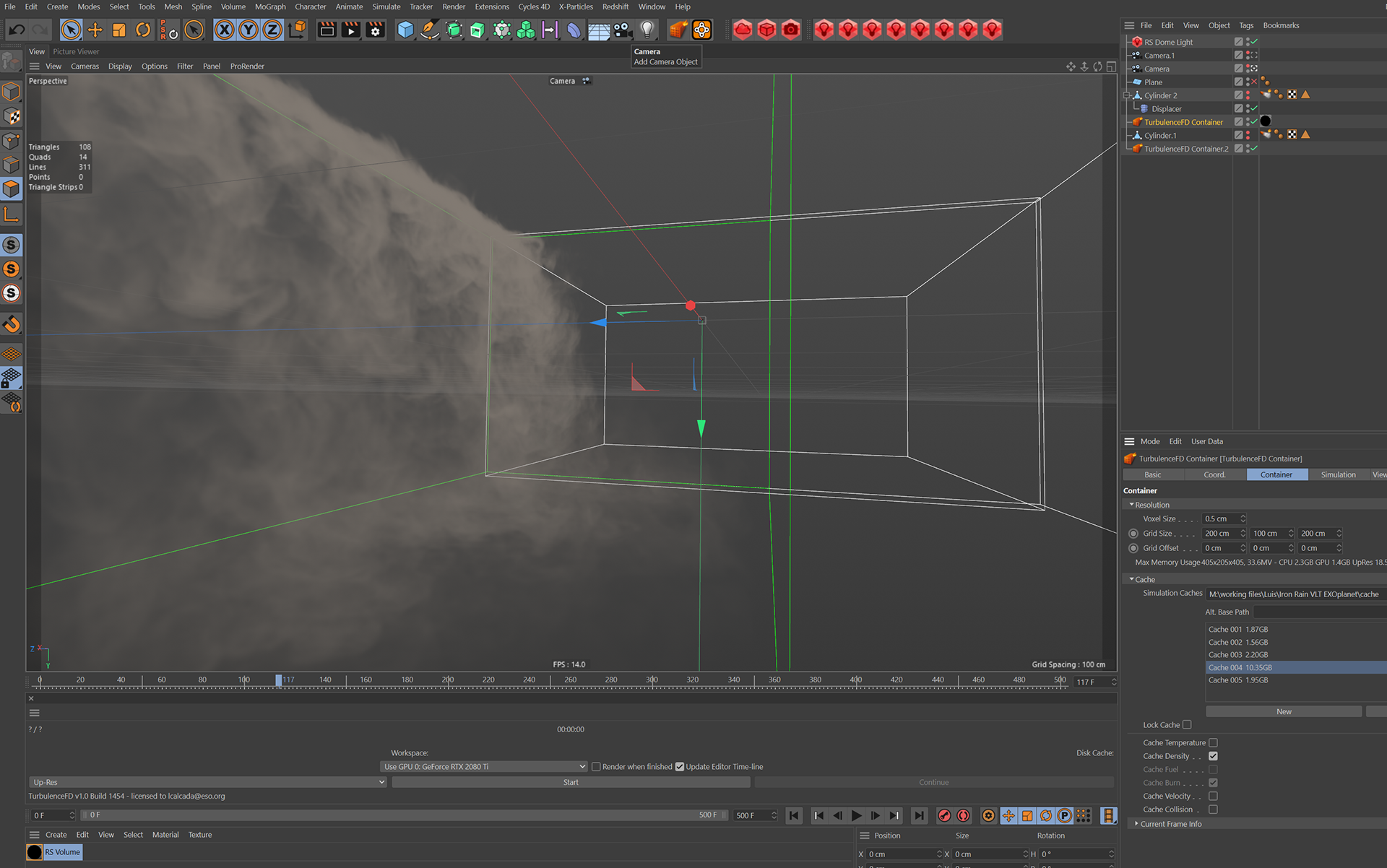Open Edit Render Settings icon
Image resolution: width=1387 pixels, height=868 pixels.
coord(375,30)
